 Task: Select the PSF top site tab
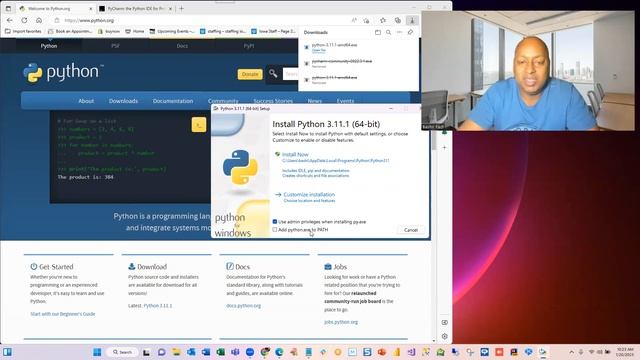(116, 46)
